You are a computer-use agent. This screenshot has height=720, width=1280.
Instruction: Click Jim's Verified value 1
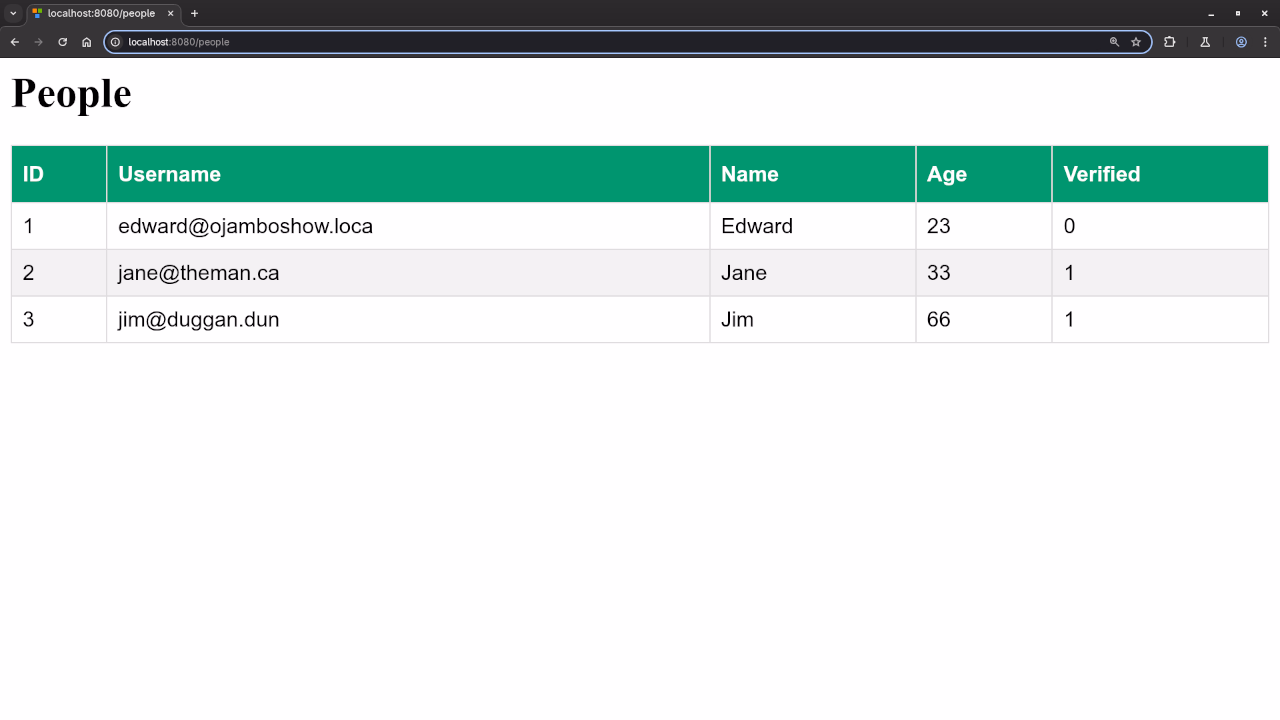pyautogui.click(x=1069, y=320)
